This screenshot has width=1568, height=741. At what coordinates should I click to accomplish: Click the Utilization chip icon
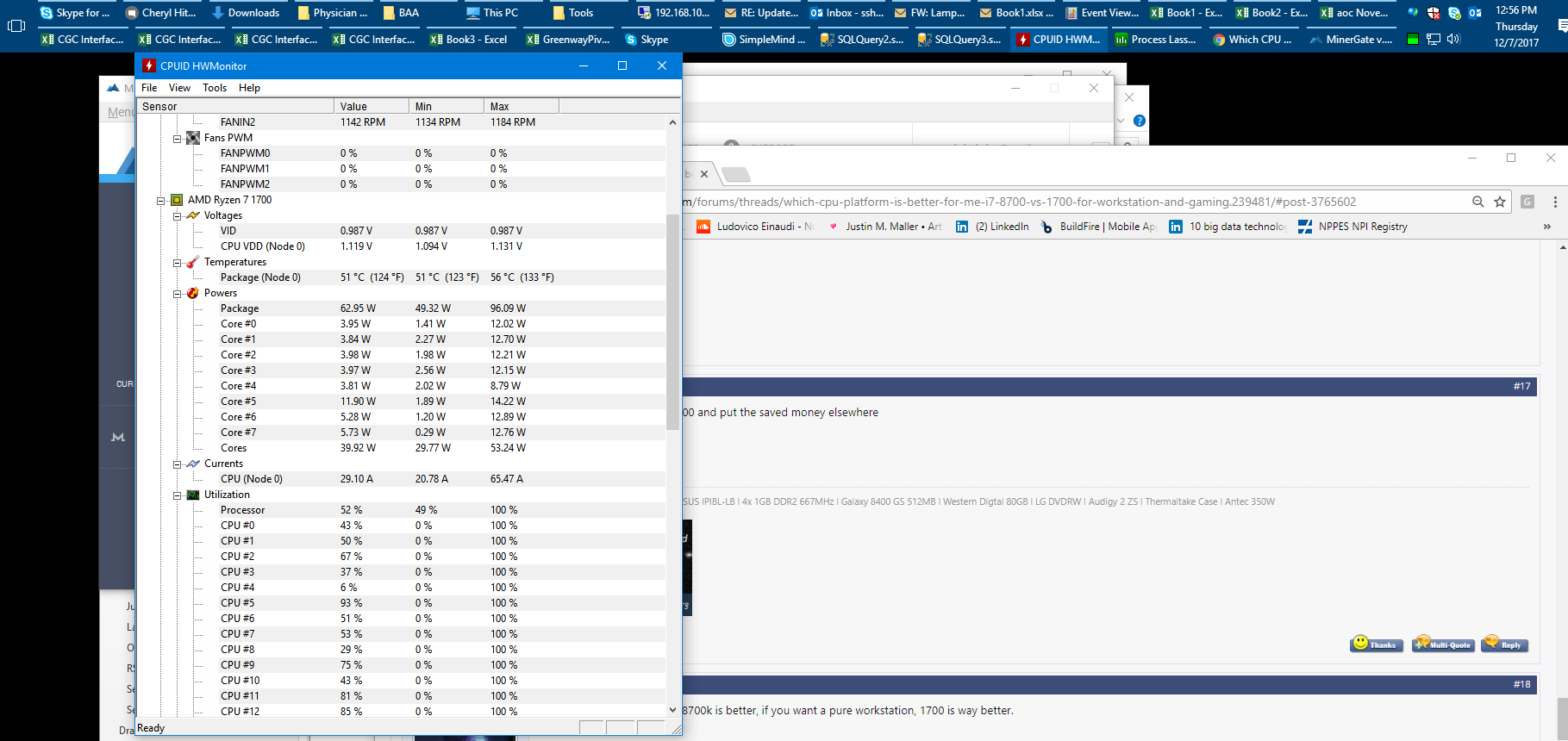(193, 495)
